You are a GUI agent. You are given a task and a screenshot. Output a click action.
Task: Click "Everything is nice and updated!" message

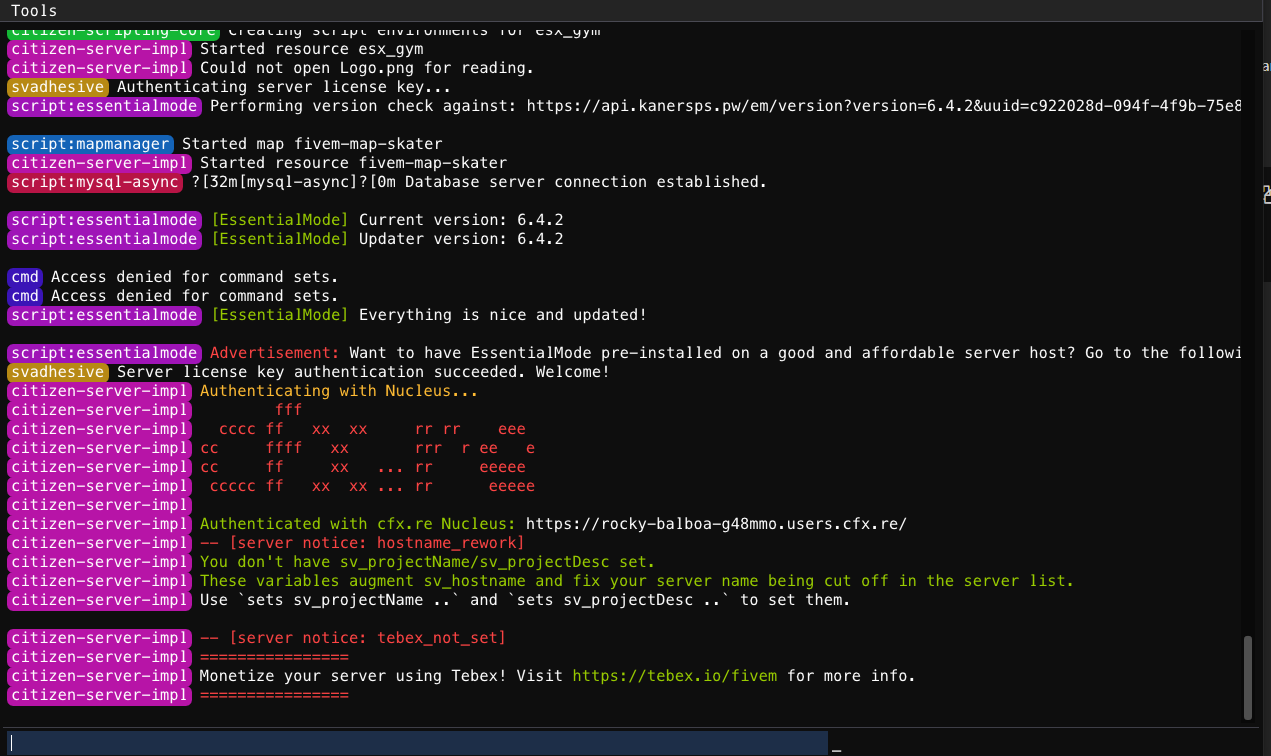502,315
